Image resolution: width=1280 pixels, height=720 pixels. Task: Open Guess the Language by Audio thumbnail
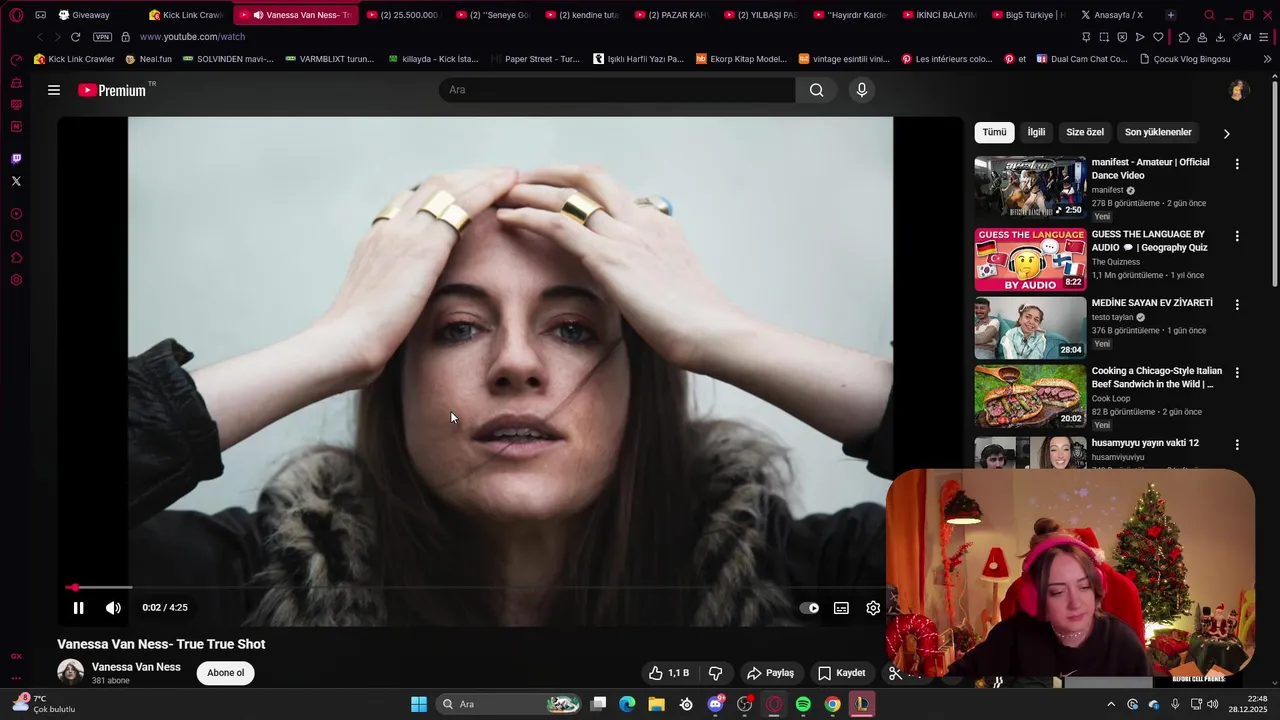click(1030, 259)
